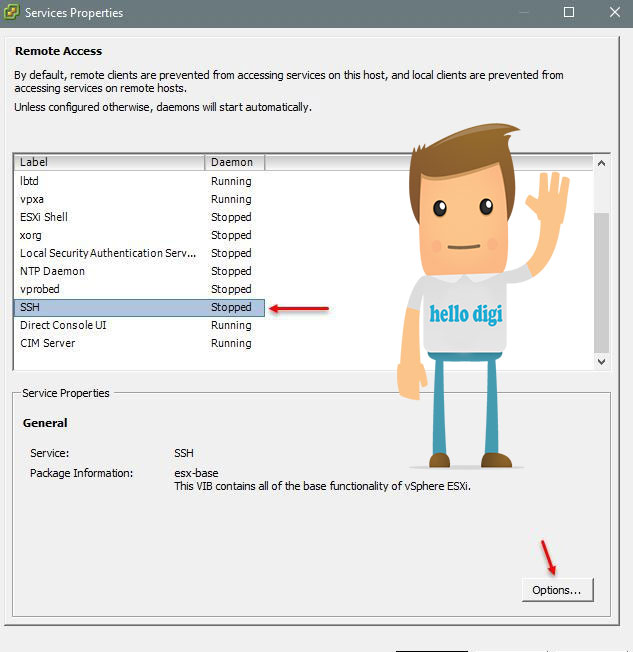The height and width of the screenshot is (652, 633).
Task: Select the vpxa service row
Action: click(x=139, y=199)
